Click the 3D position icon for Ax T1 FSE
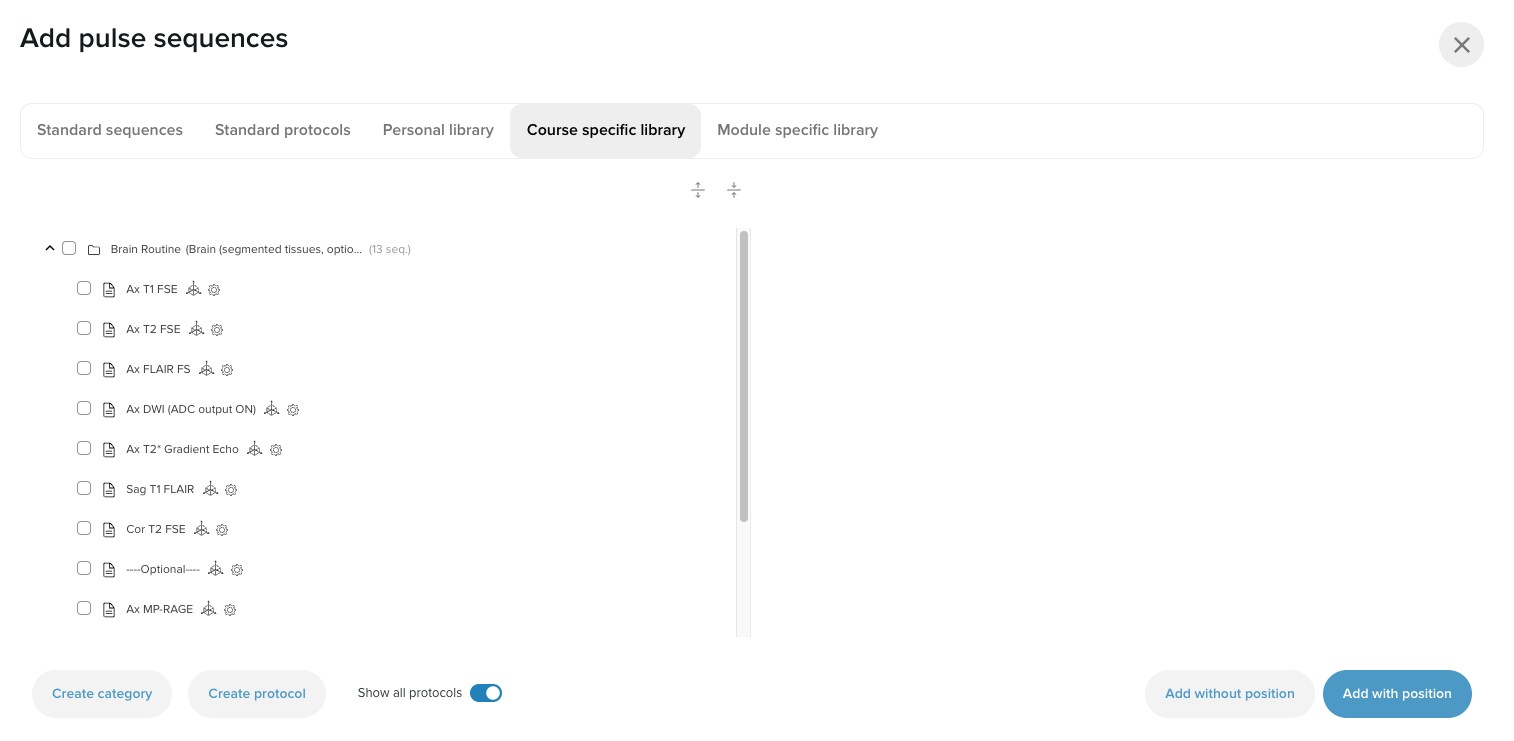Image resolution: width=1514 pixels, height=741 pixels. click(x=194, y=289)
